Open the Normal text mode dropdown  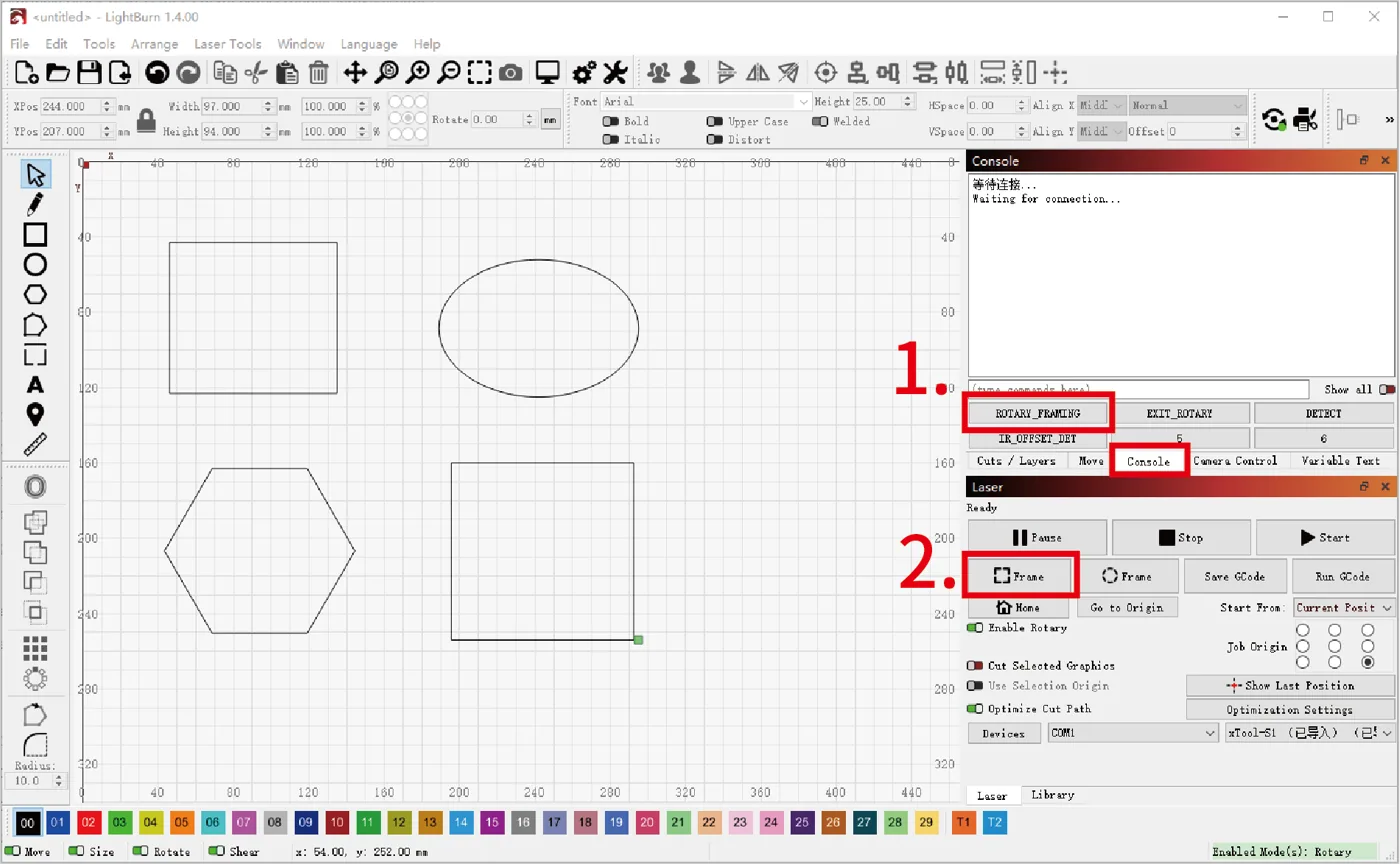[x=1188, y=105]
